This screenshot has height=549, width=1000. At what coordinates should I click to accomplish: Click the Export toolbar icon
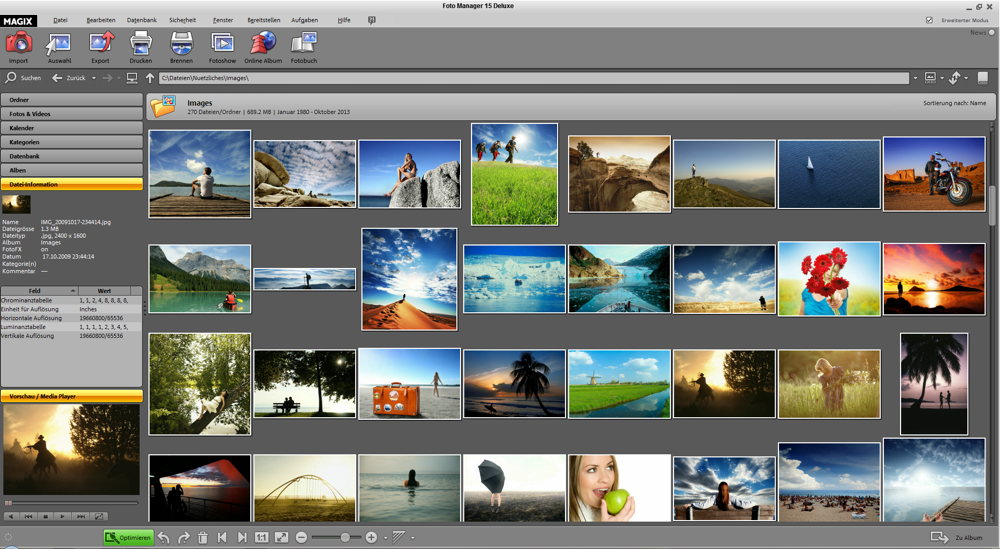point(101,43)
